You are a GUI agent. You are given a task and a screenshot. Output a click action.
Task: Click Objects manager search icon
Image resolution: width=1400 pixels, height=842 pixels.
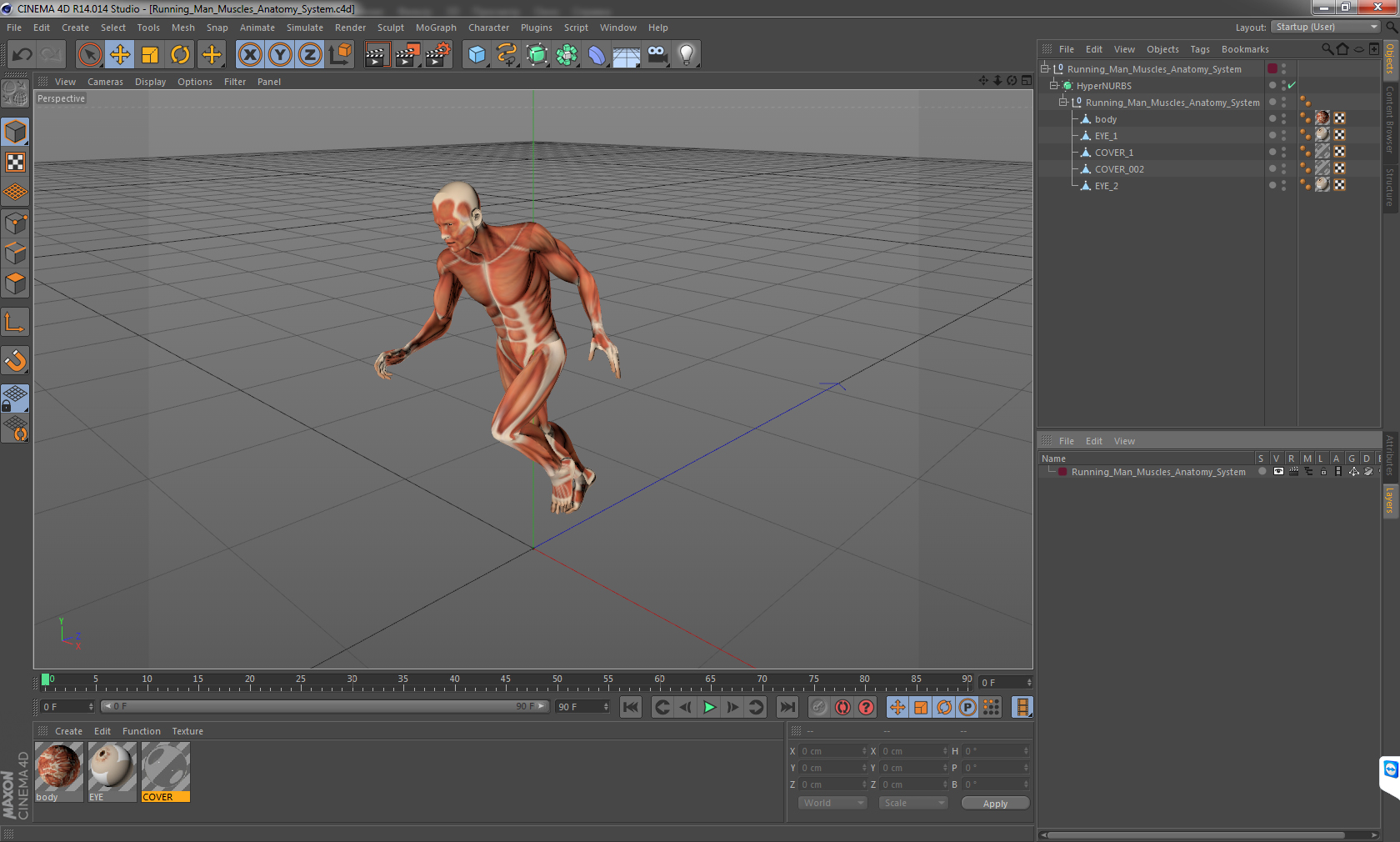point(1327,49)
